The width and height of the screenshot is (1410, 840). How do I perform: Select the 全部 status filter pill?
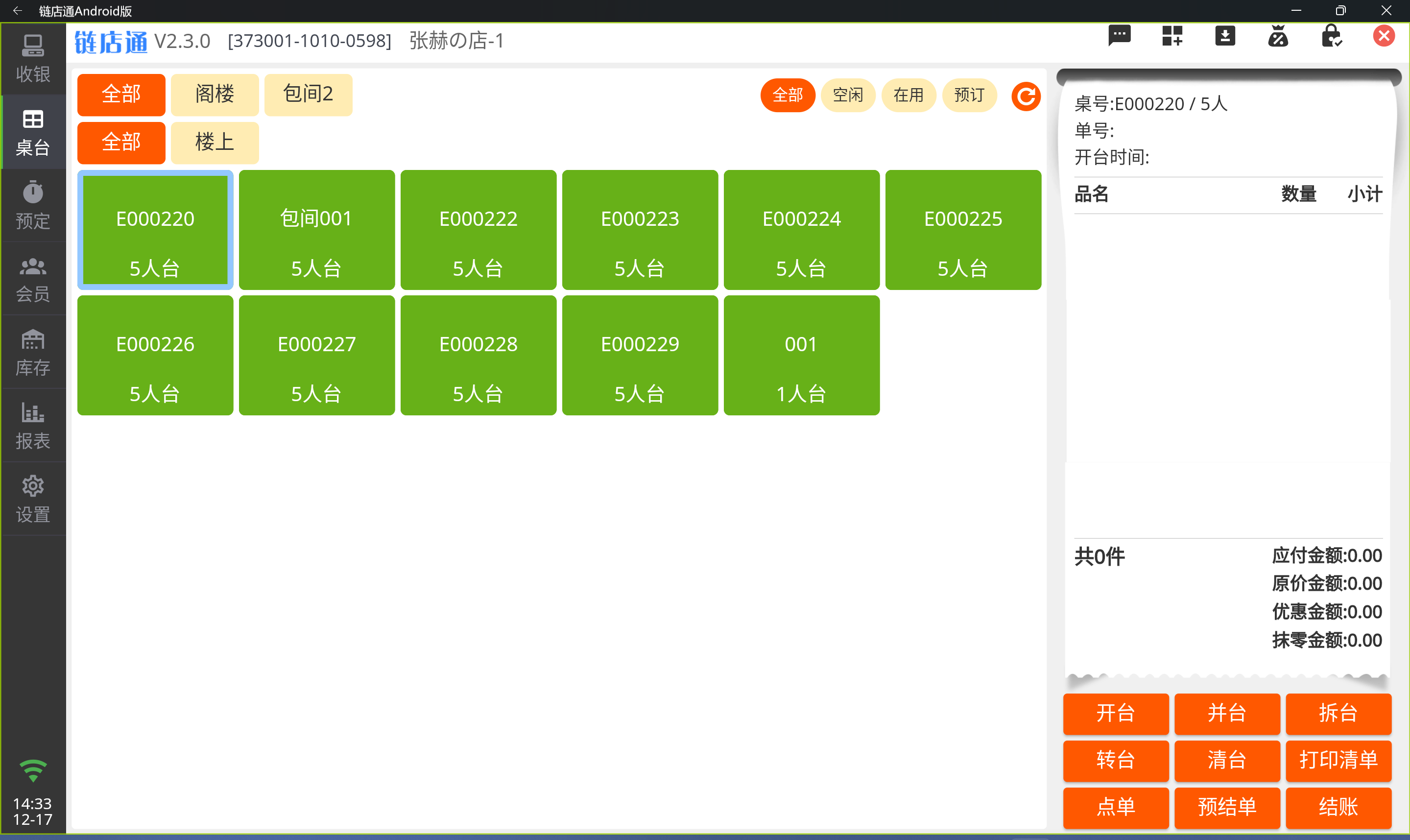click(788, 95)
